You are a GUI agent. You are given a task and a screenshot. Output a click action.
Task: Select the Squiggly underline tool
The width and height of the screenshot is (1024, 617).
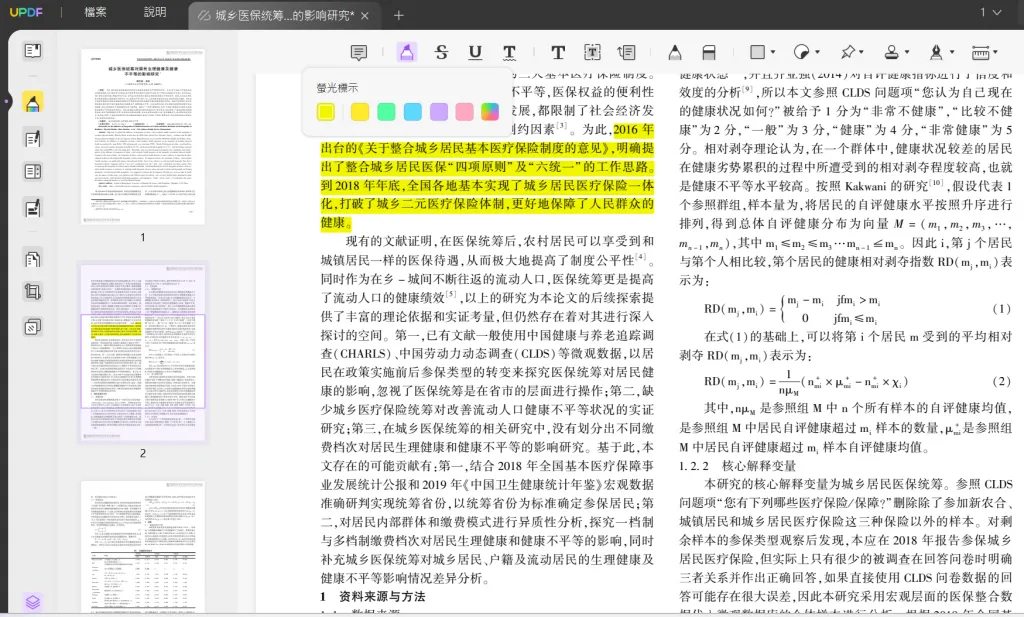[x=509, y=52]
